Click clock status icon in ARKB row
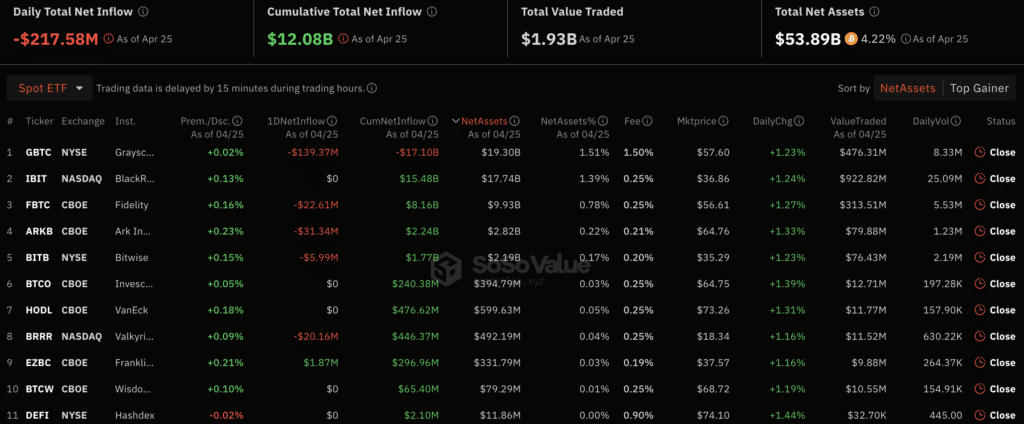 (980, 231)
